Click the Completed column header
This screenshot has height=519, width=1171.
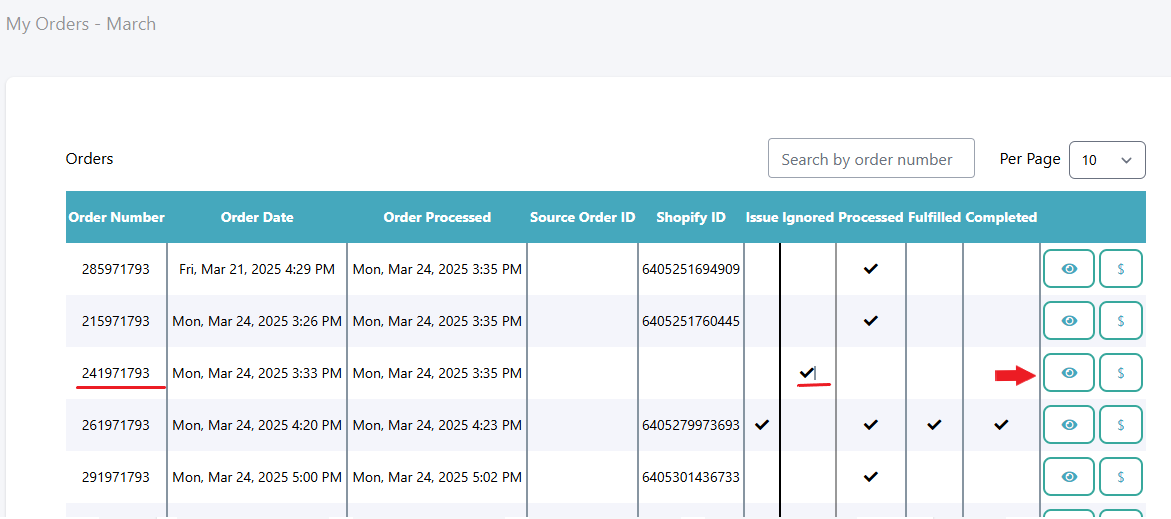1001,217
